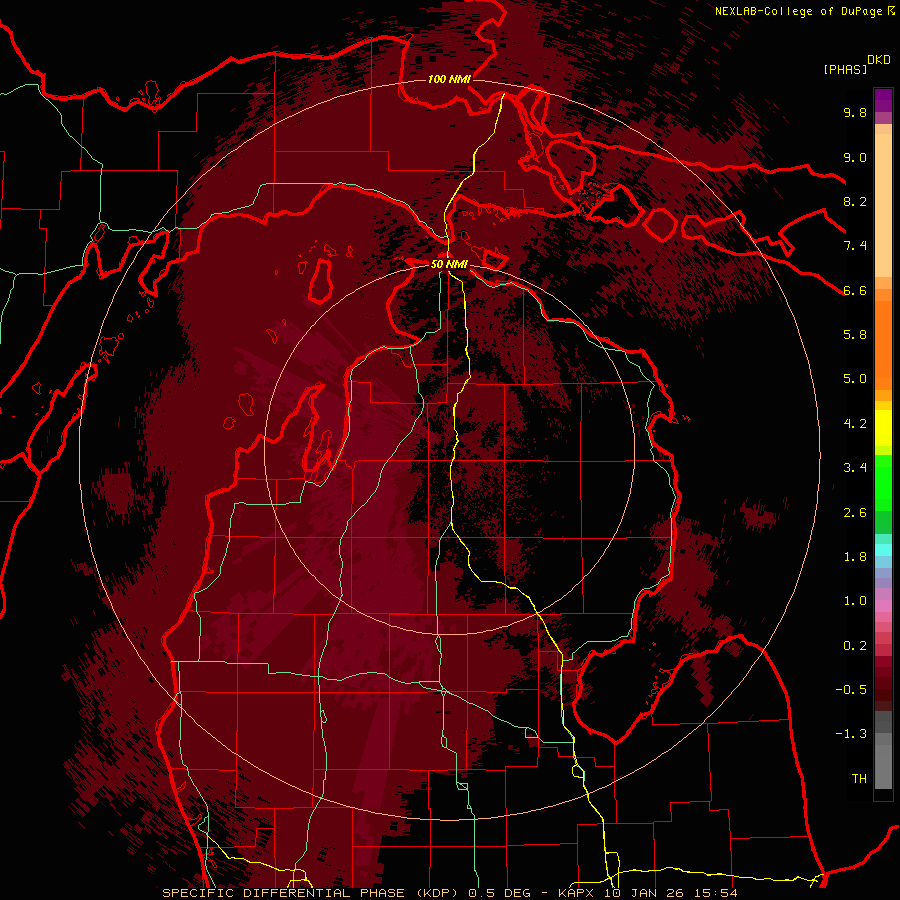Viewport: 900px width, 900px height.
Task: Click the 0.2 value on the legend
Action: click(855, 646)
